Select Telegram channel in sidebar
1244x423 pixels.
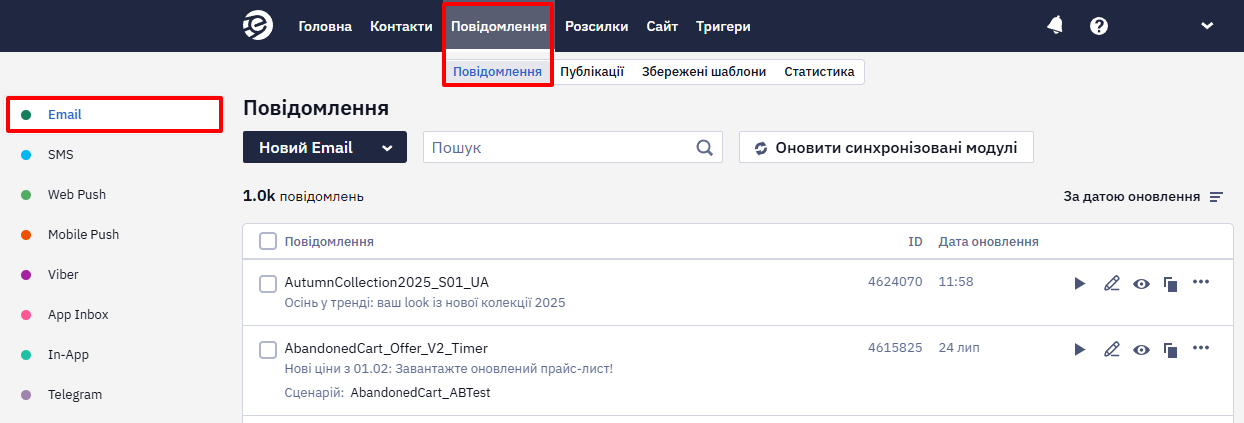point(75,395)
